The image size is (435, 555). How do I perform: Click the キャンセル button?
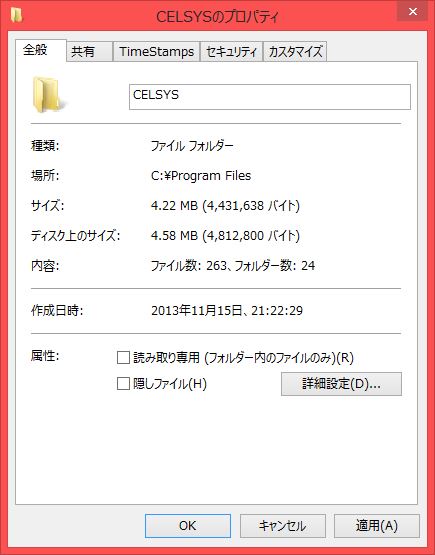(x=282, y=526)
